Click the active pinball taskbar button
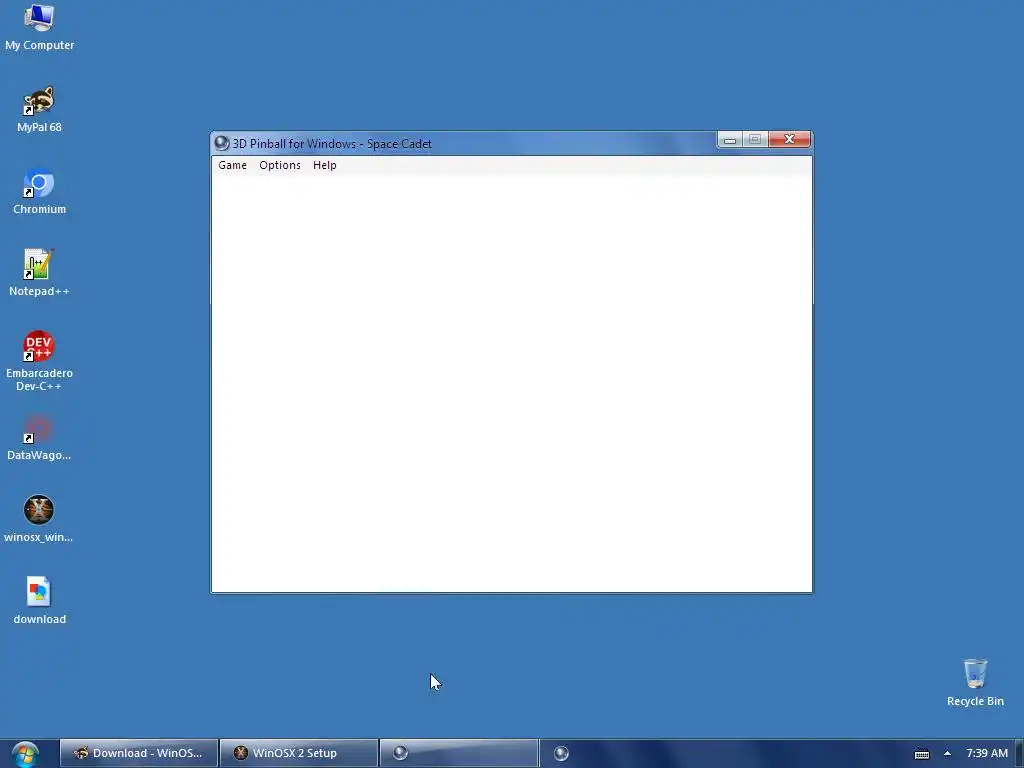This screenshot has height=768, width=1024. coord(459,753)
